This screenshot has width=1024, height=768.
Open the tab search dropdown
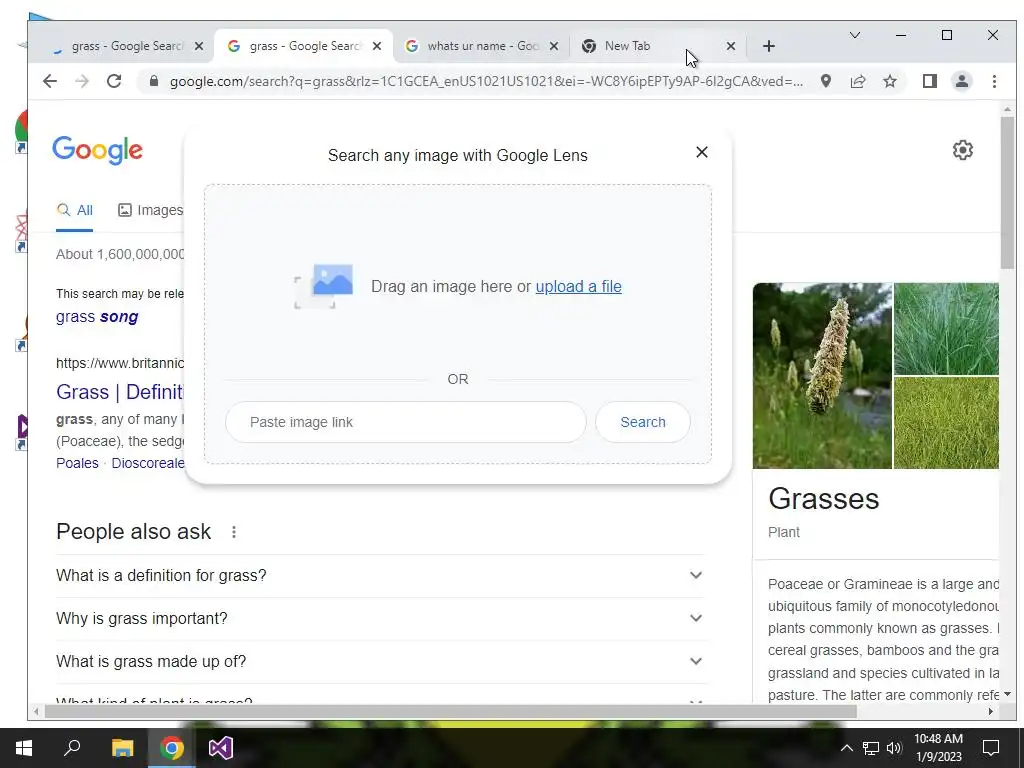coord(854,35)
